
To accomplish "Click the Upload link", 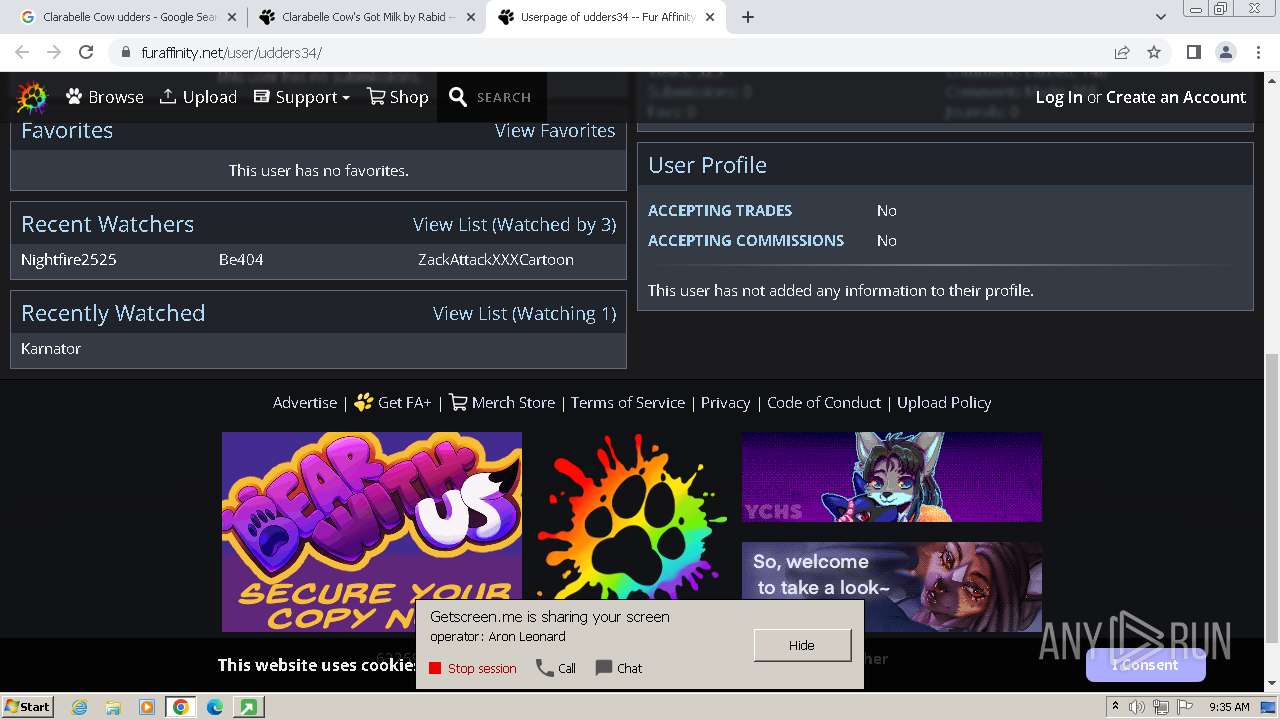I will 198,97.
